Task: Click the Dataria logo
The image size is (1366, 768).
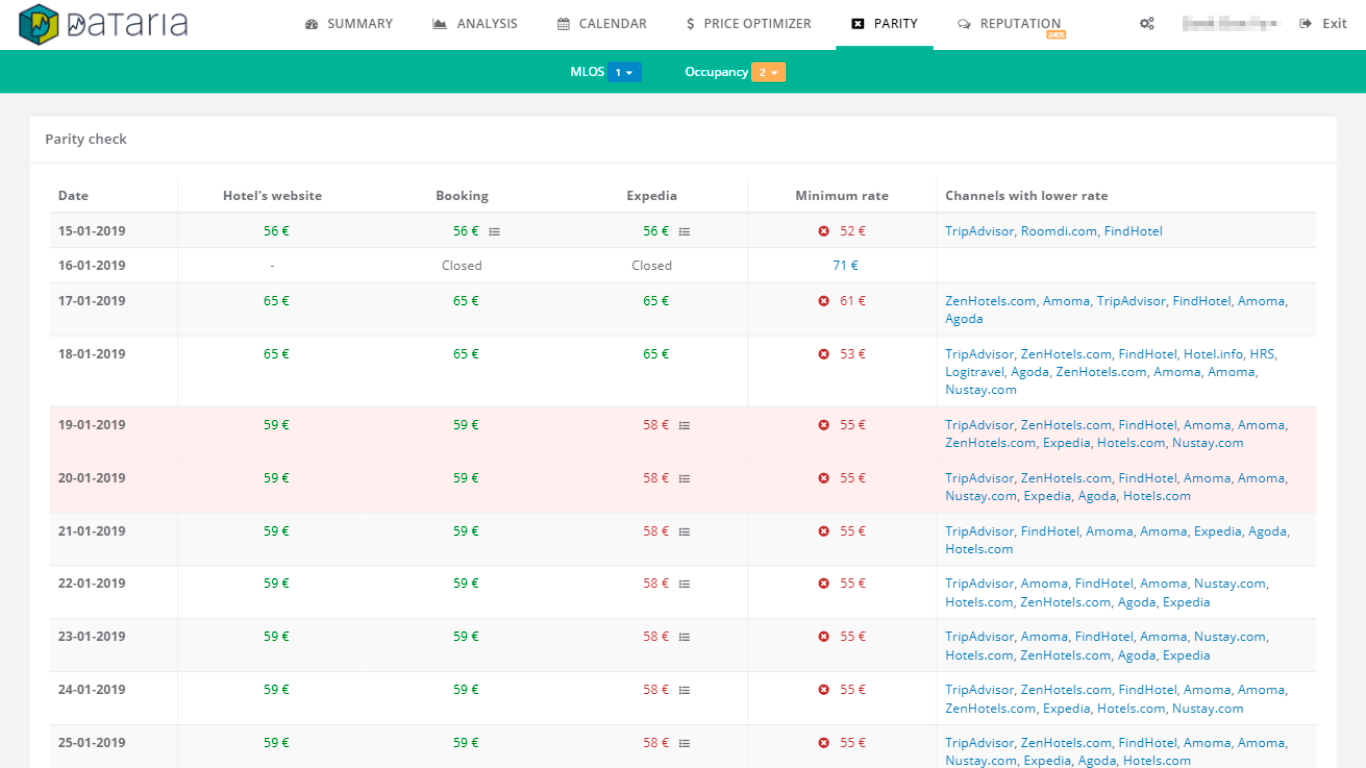Action: click(103, 24)
